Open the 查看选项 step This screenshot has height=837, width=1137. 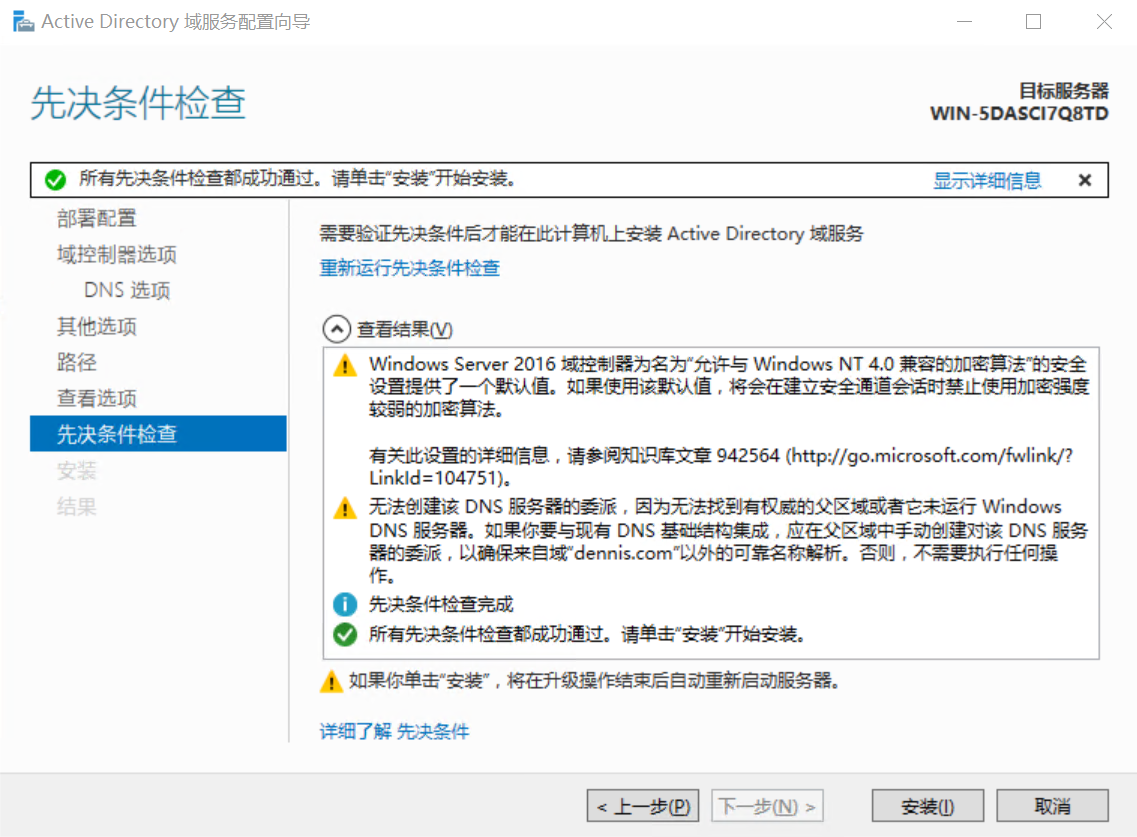pyautogui.click(x=96, y=398)
